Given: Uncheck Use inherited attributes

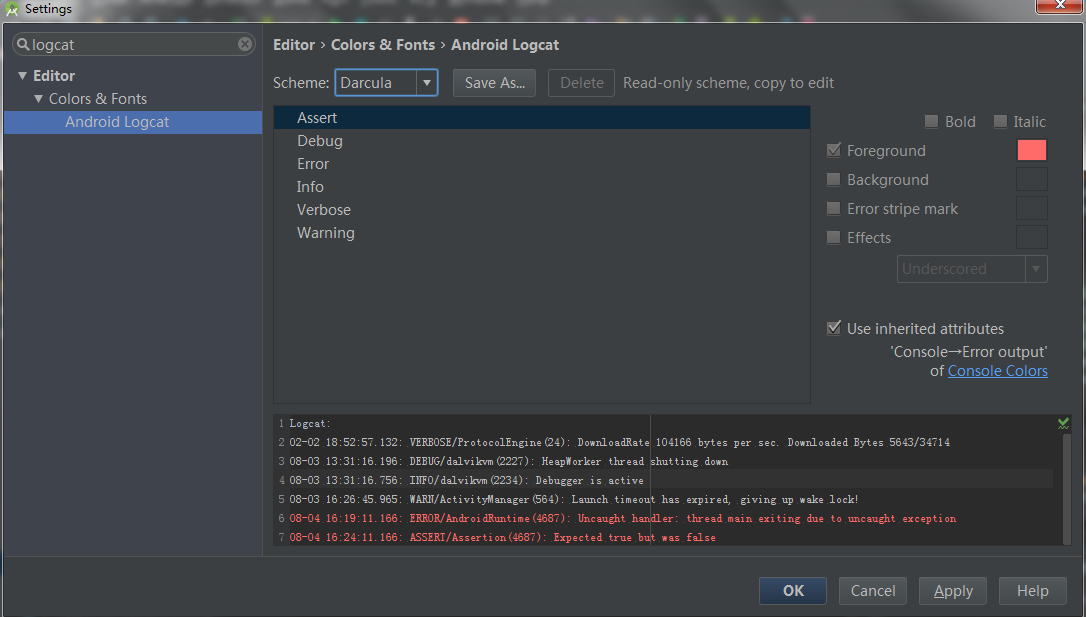Looking at the screenshot, I should coord(834,328).
